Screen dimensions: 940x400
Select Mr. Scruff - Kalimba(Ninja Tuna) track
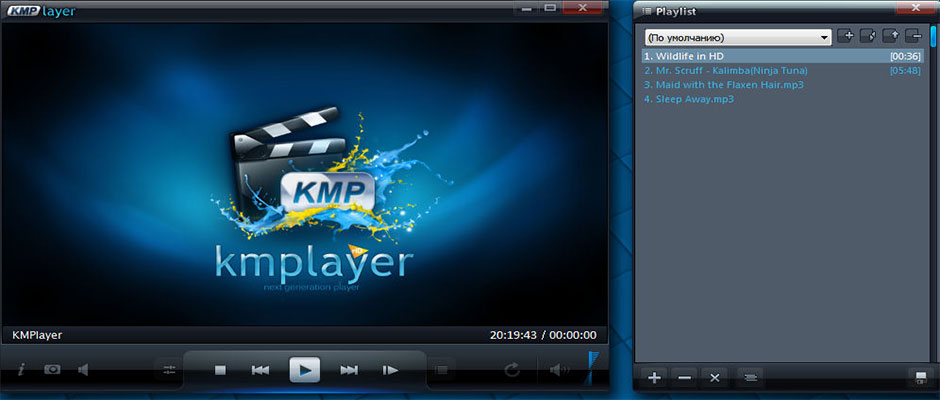782,70
